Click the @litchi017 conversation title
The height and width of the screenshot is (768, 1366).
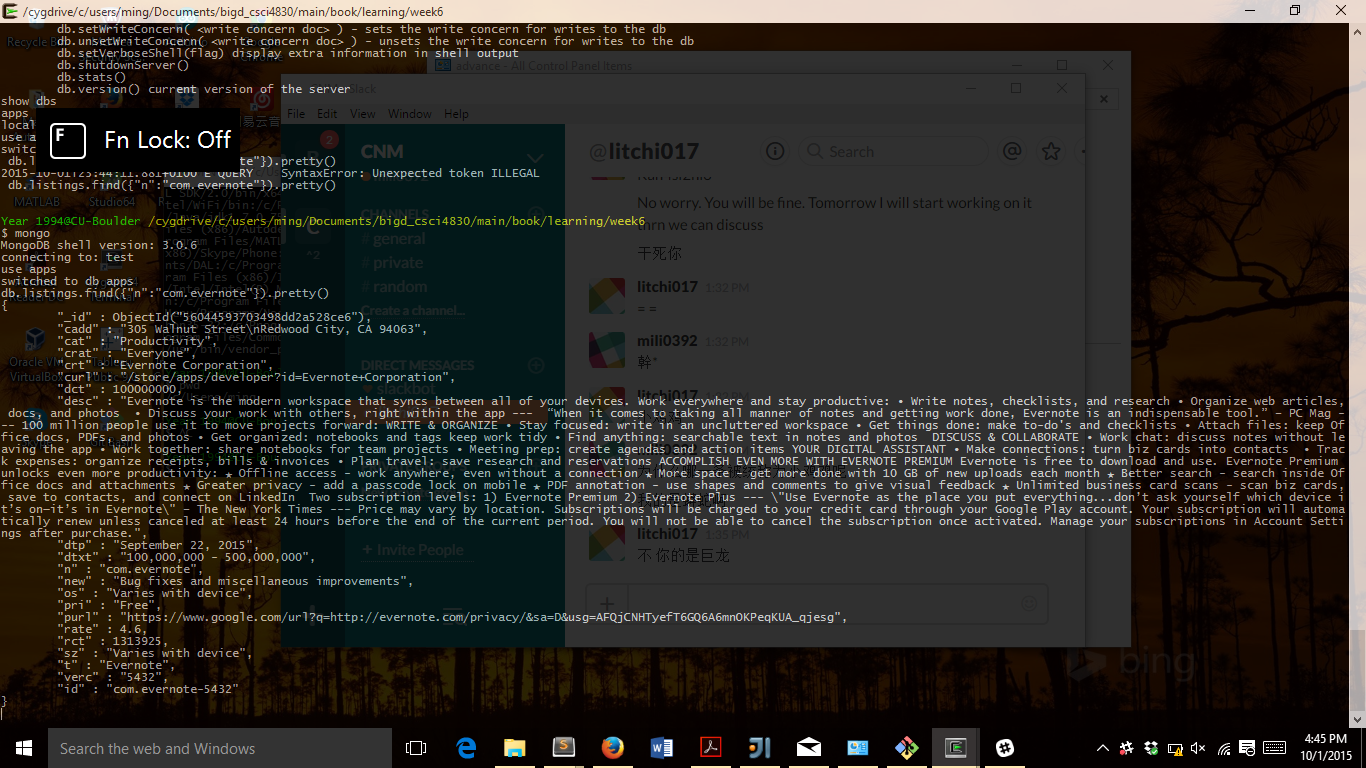click(x=643, y=151)
